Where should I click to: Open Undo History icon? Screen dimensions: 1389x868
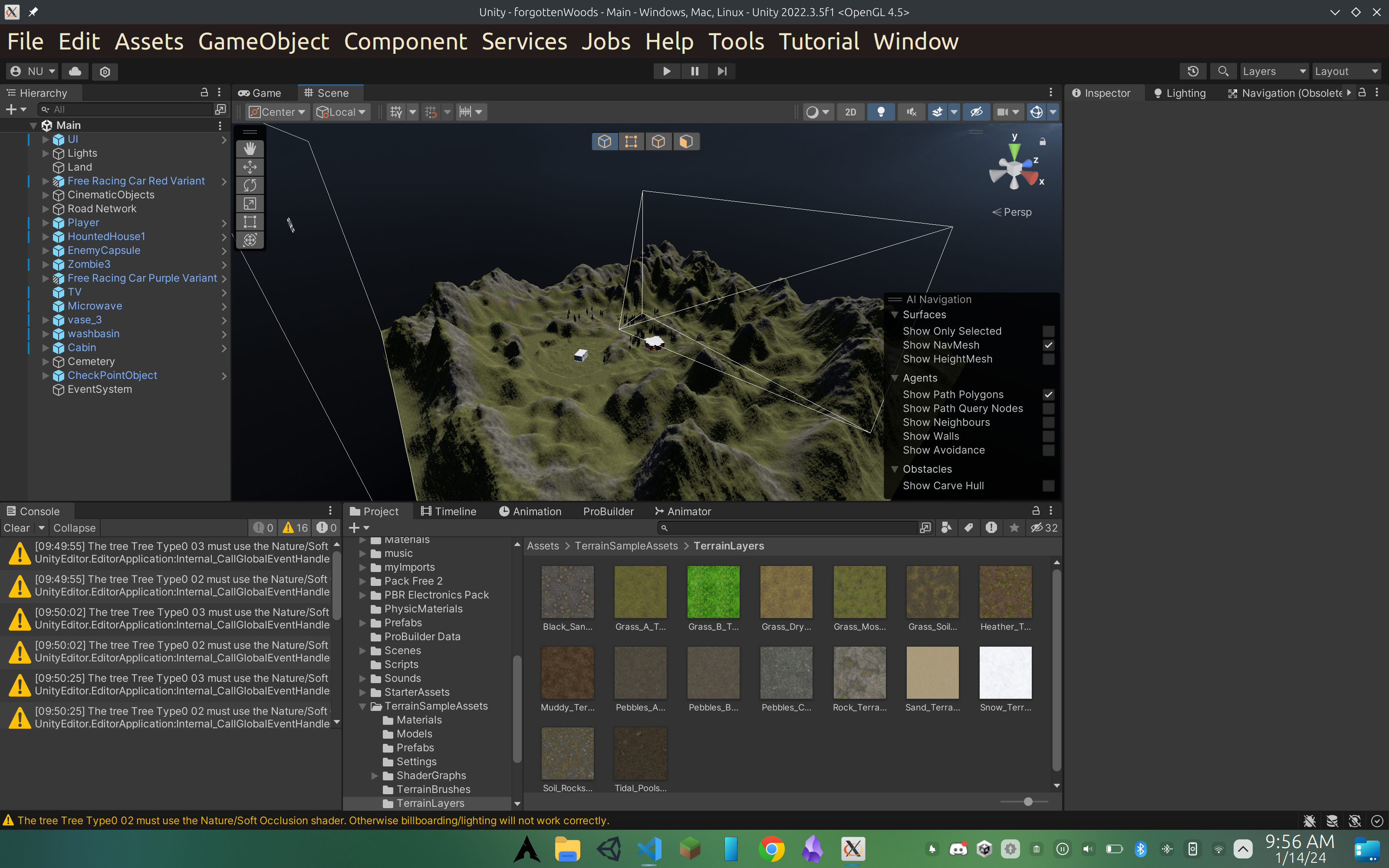(x=1193, y=71)
